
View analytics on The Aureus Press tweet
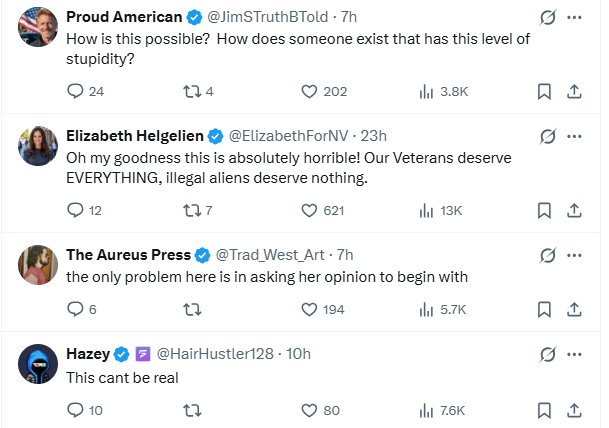pos(426,309)
